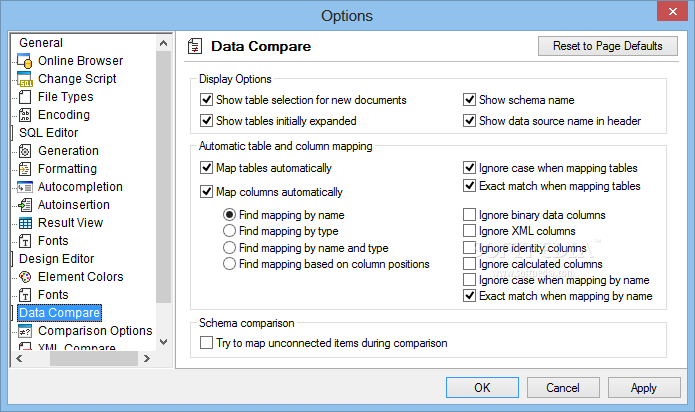Viewport: 695px width, 412px height.
Task: Enable Ignore XML columns checkbox
Action: (x=469, y=231)
